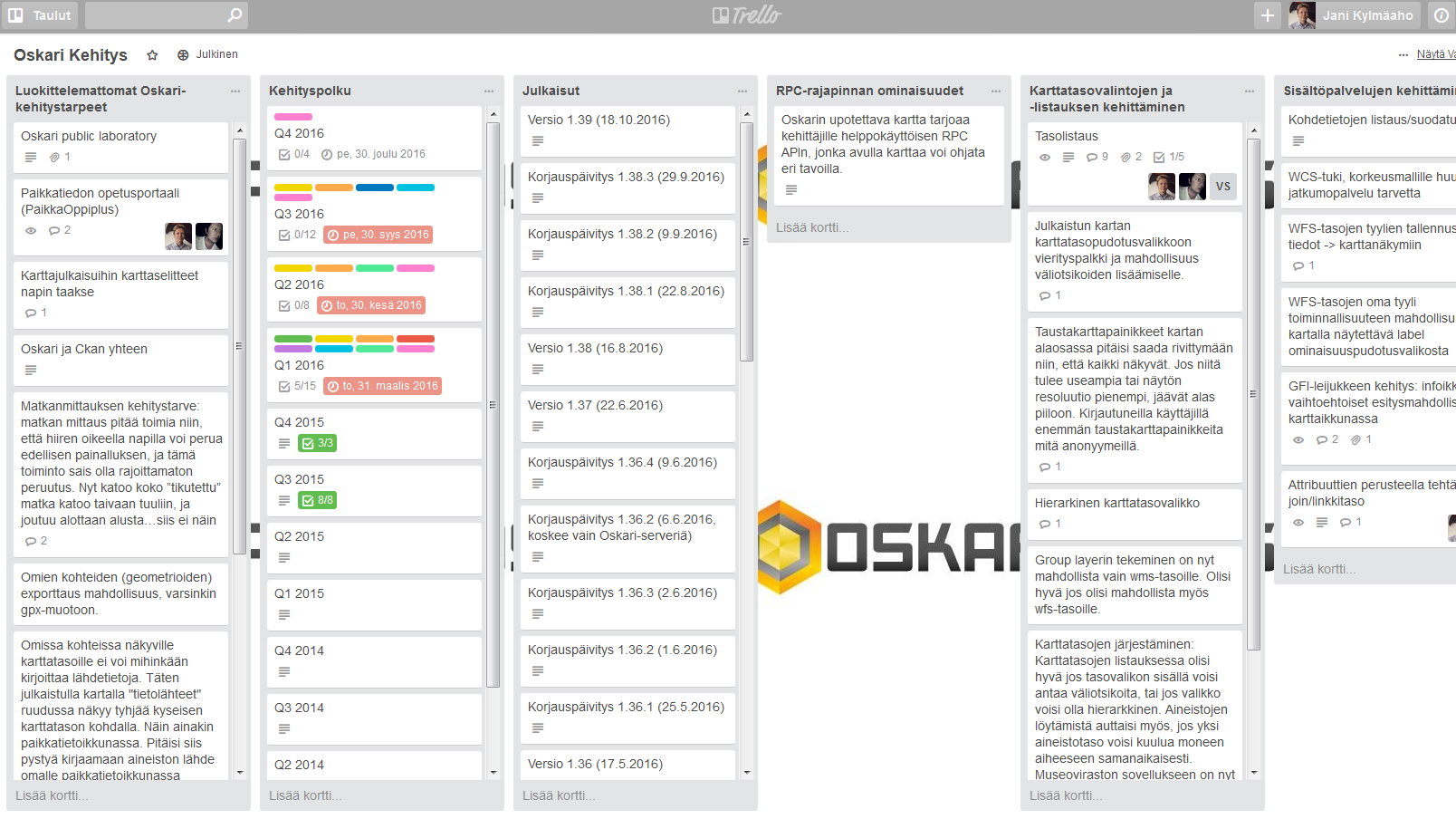Click Q1 2016 checklist badge 5/15
1456x819 pixels.
point(297,386)
